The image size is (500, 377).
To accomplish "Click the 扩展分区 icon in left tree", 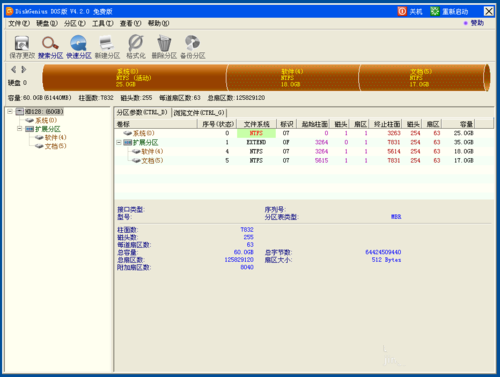I will (x=30, y=129).
